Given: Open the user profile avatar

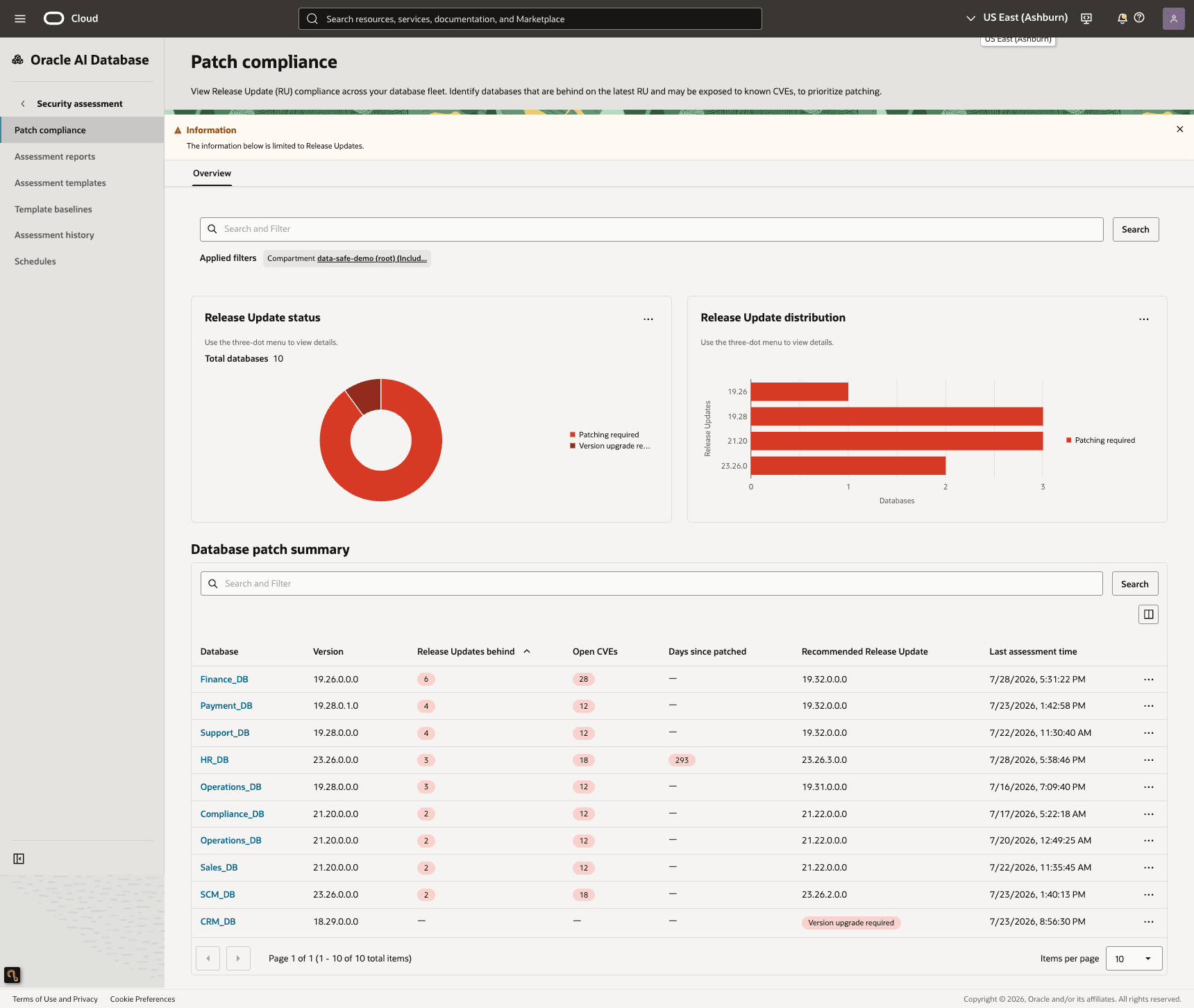Looking at the screenshot, I should 1173,19.
